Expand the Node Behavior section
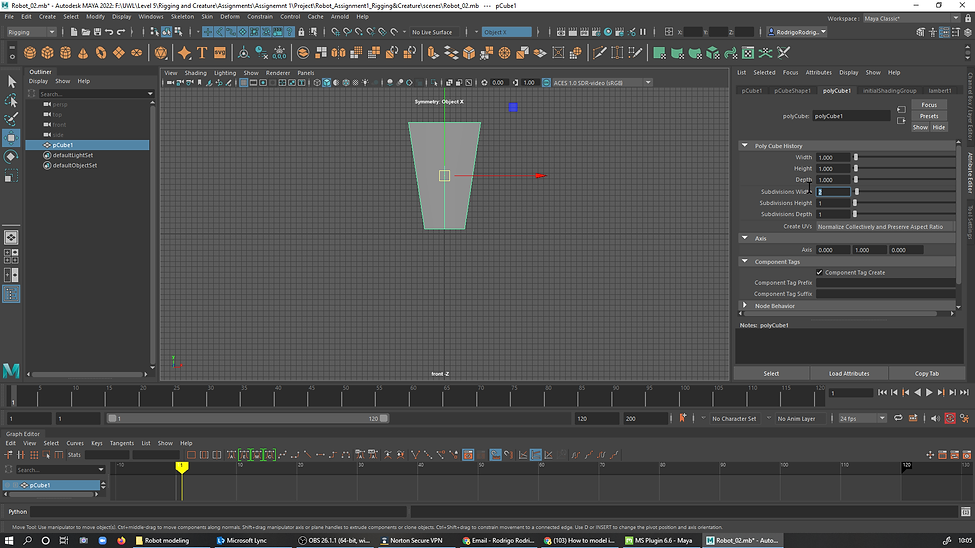 [x=744, y=306]
